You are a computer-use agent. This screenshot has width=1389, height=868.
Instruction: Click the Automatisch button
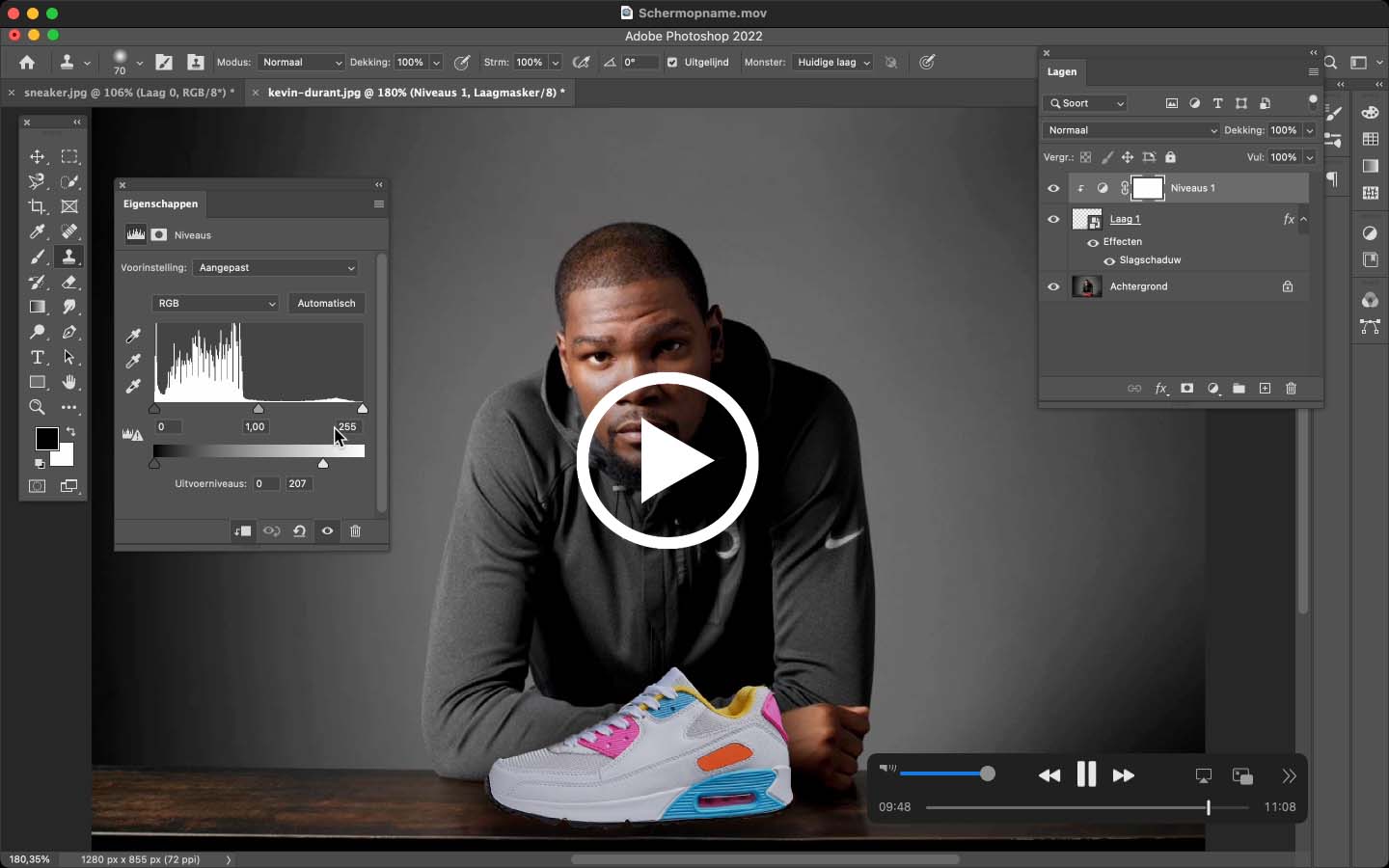[x=326, y=303]
